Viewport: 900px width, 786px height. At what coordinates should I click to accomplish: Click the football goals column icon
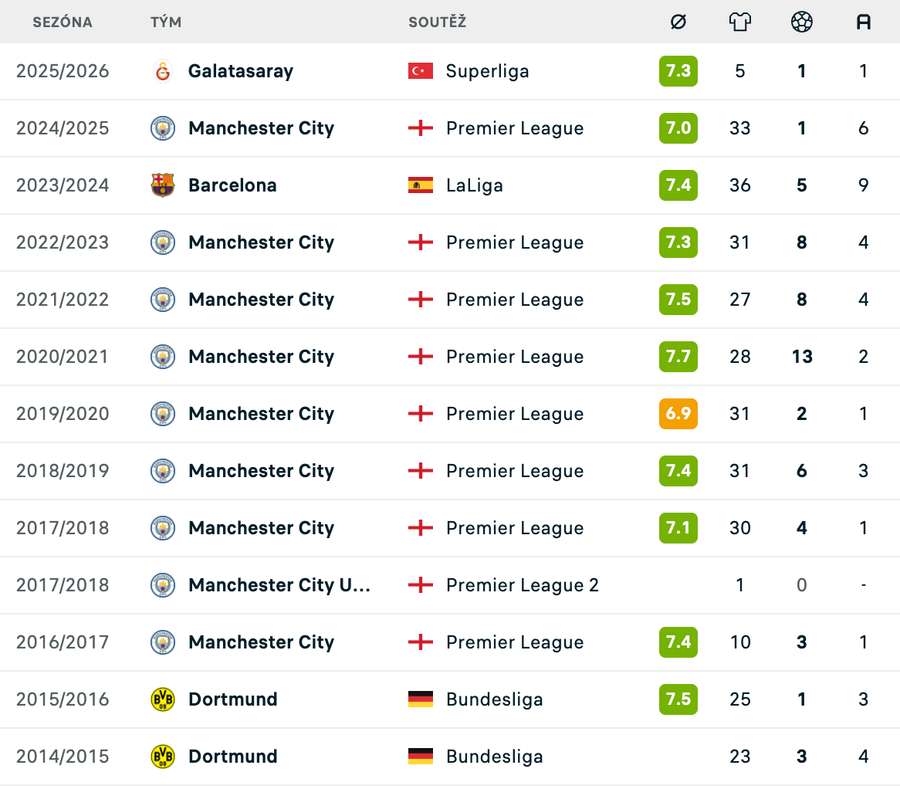[801, 21]
